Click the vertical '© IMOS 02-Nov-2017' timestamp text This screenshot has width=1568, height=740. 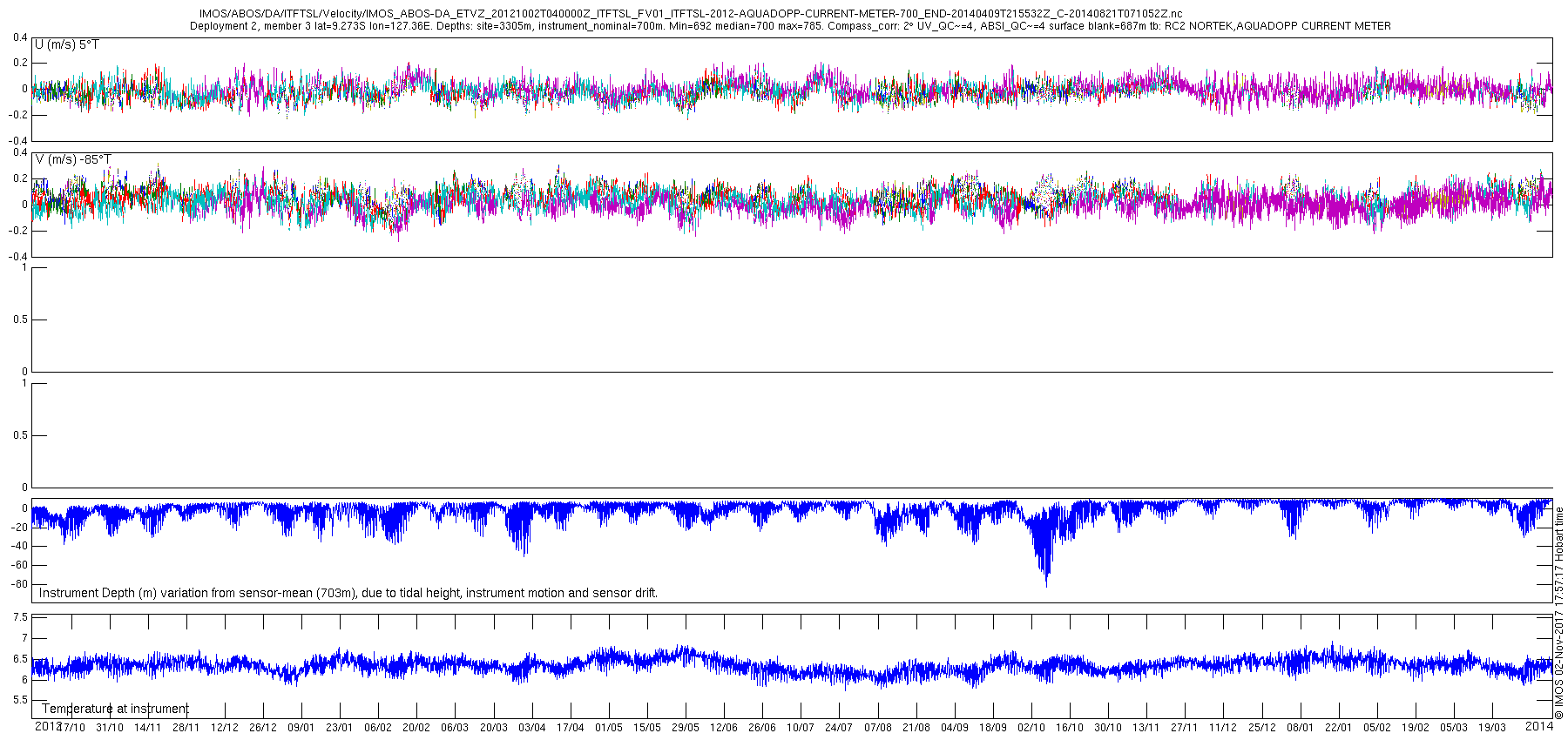point(1559,614)
